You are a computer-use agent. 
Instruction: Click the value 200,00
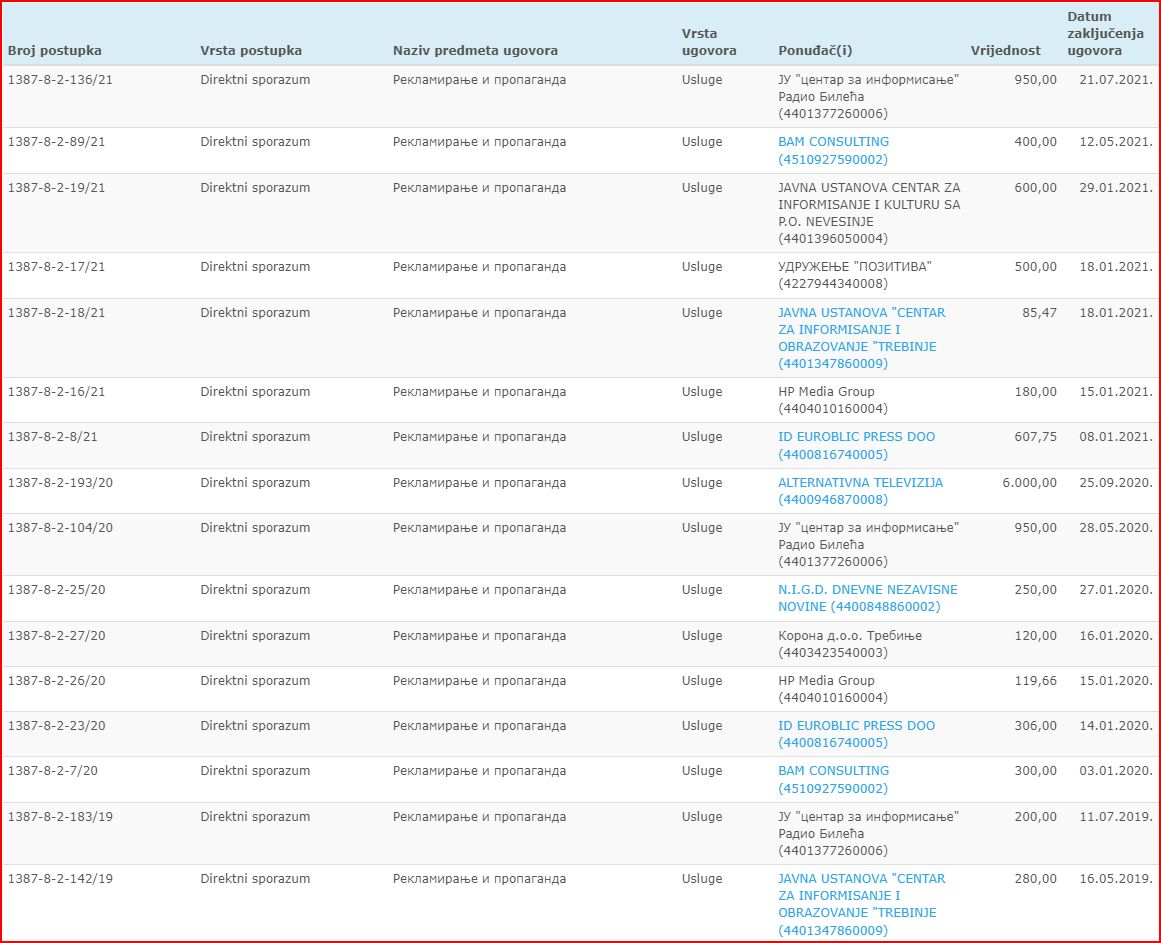(x=1035, y=818)
